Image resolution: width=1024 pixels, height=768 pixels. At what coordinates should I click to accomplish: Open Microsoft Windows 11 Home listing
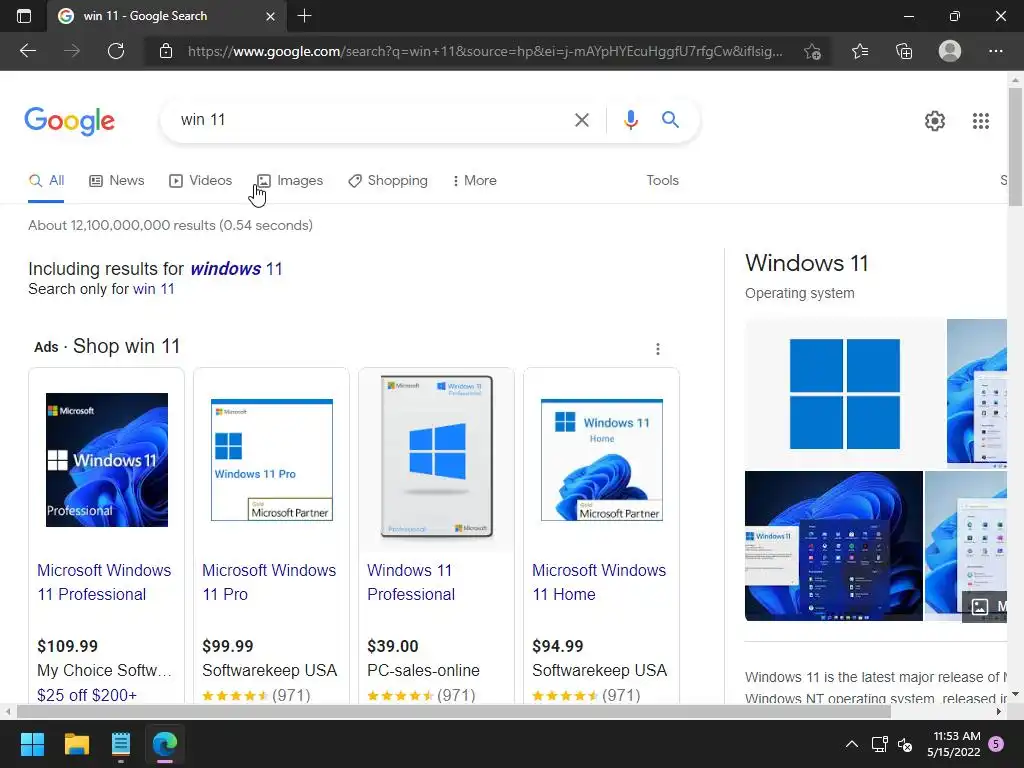599,582
